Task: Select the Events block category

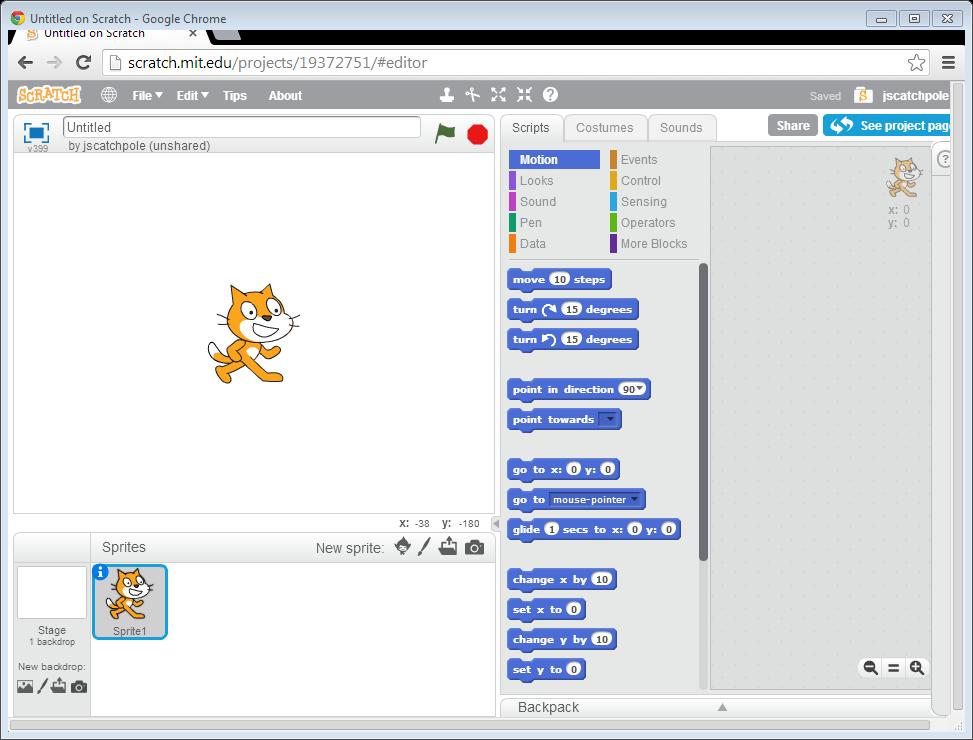Action: click(639, 159)
